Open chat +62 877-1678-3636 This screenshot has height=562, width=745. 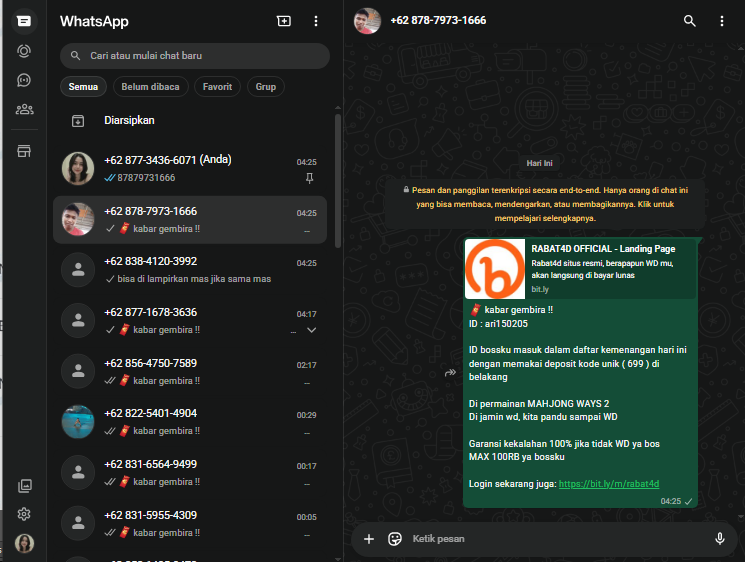[190, 321]
